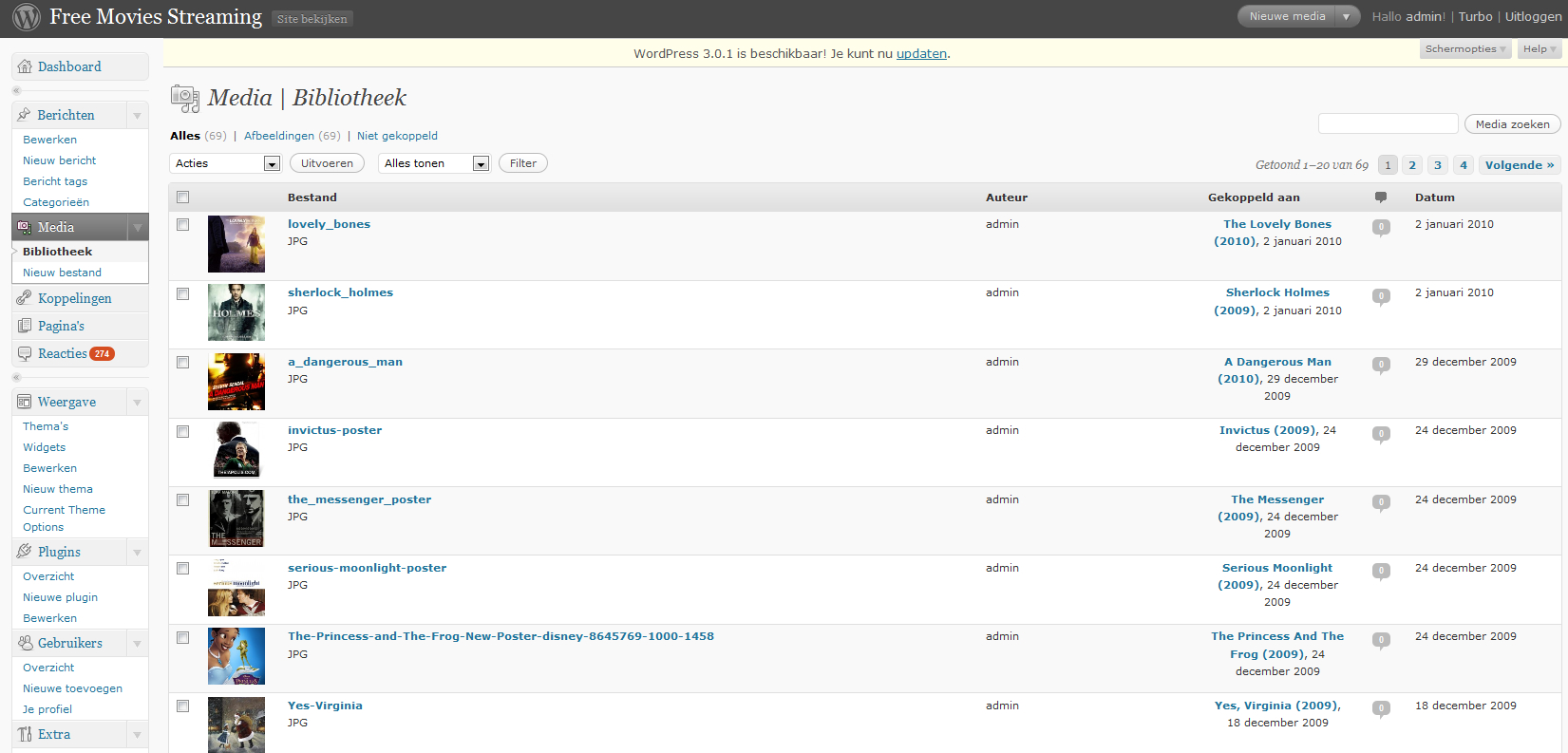Click comment count bubble for Yes-Virginia
The width and height of the screenshot is (1568, 753).
(x=1381, y=708)
